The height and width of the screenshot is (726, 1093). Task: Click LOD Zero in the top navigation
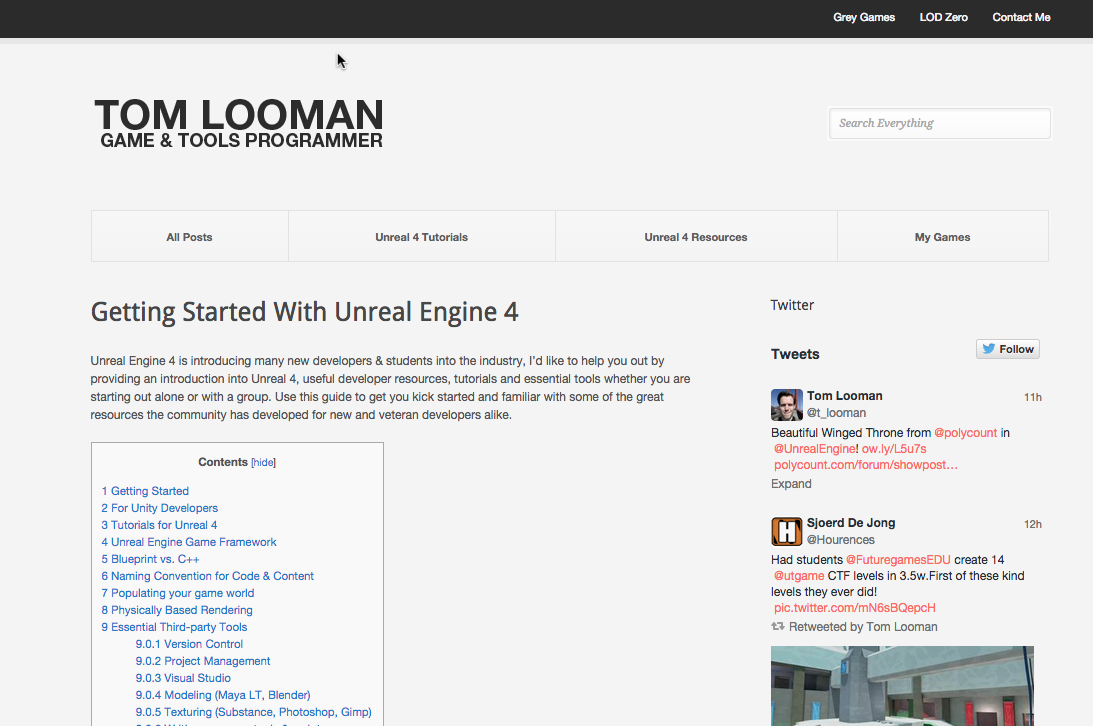(x=943, y=17)
